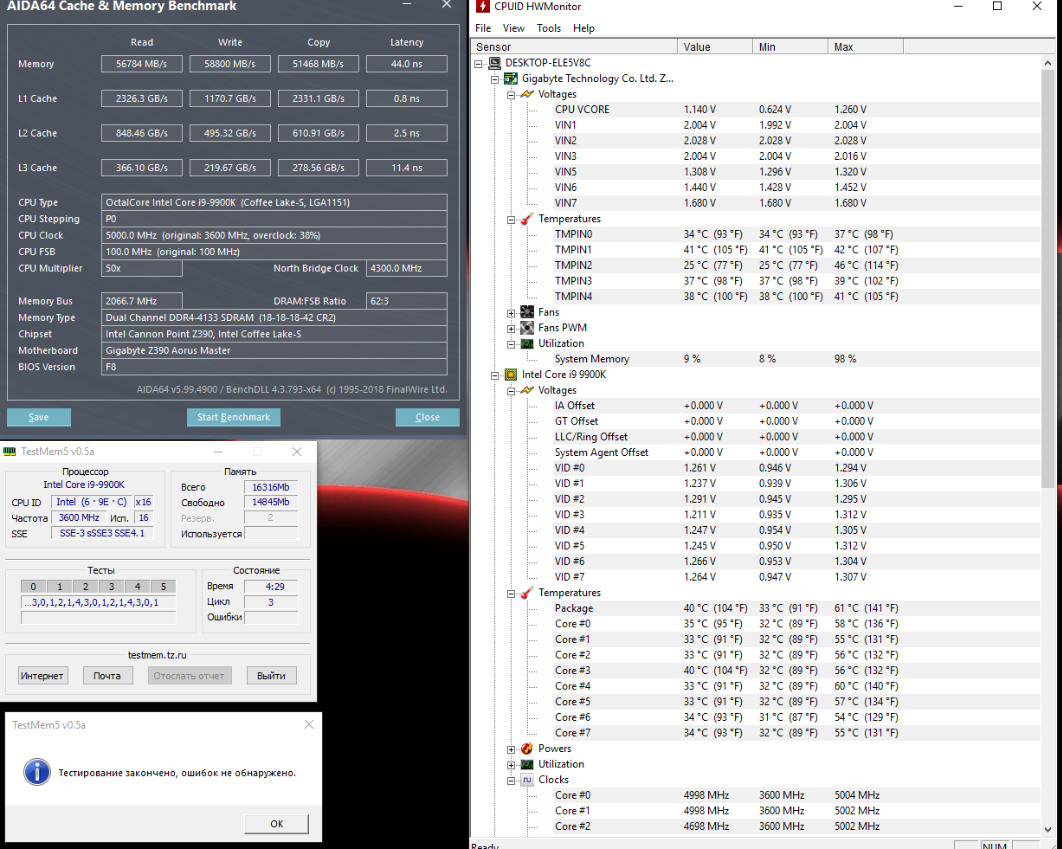Click the scrollbar up arrow in HWMonitor

pyautogui.click(x=1047, y=63)
